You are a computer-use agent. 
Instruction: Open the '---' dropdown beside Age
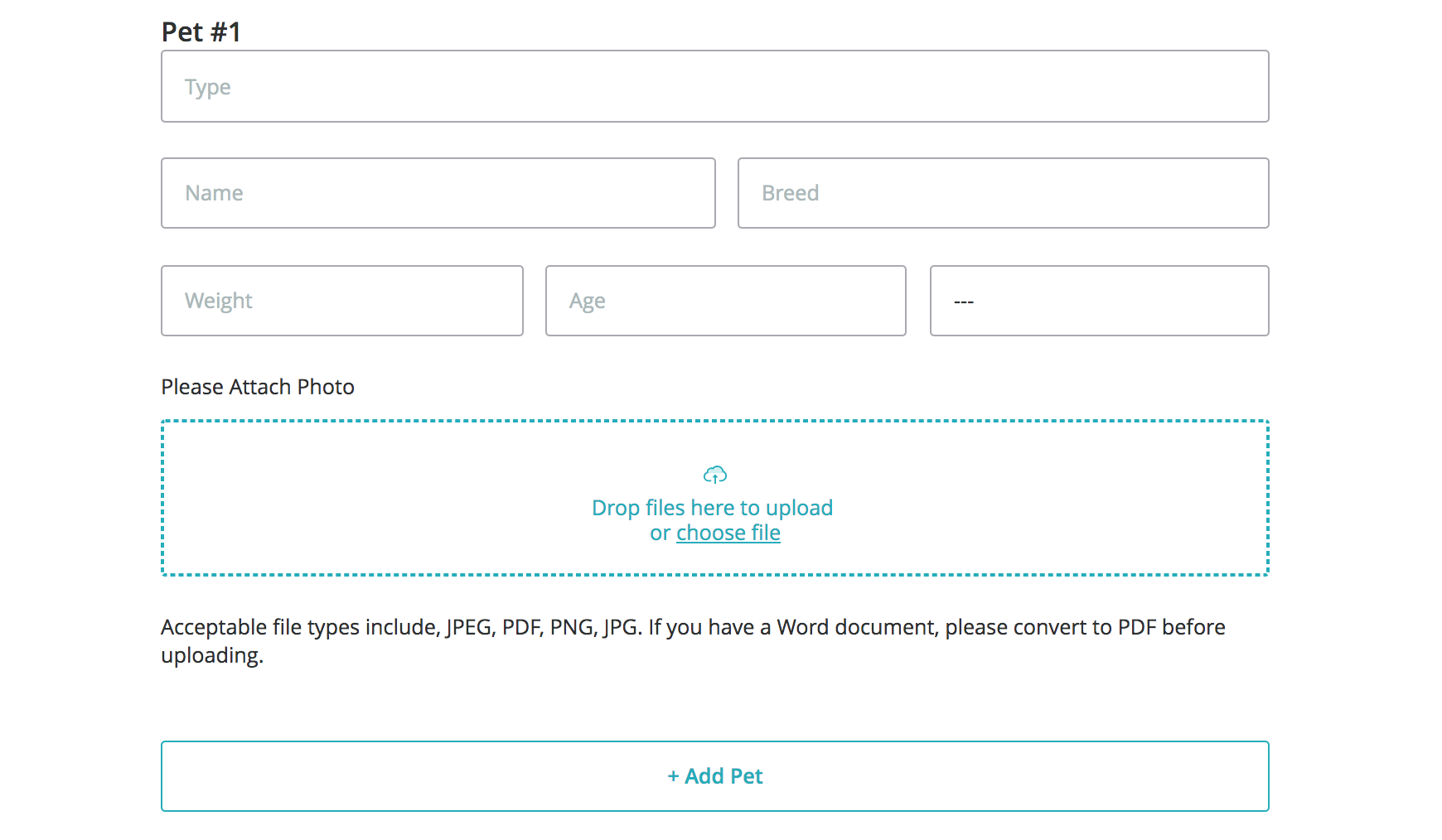1099,301
